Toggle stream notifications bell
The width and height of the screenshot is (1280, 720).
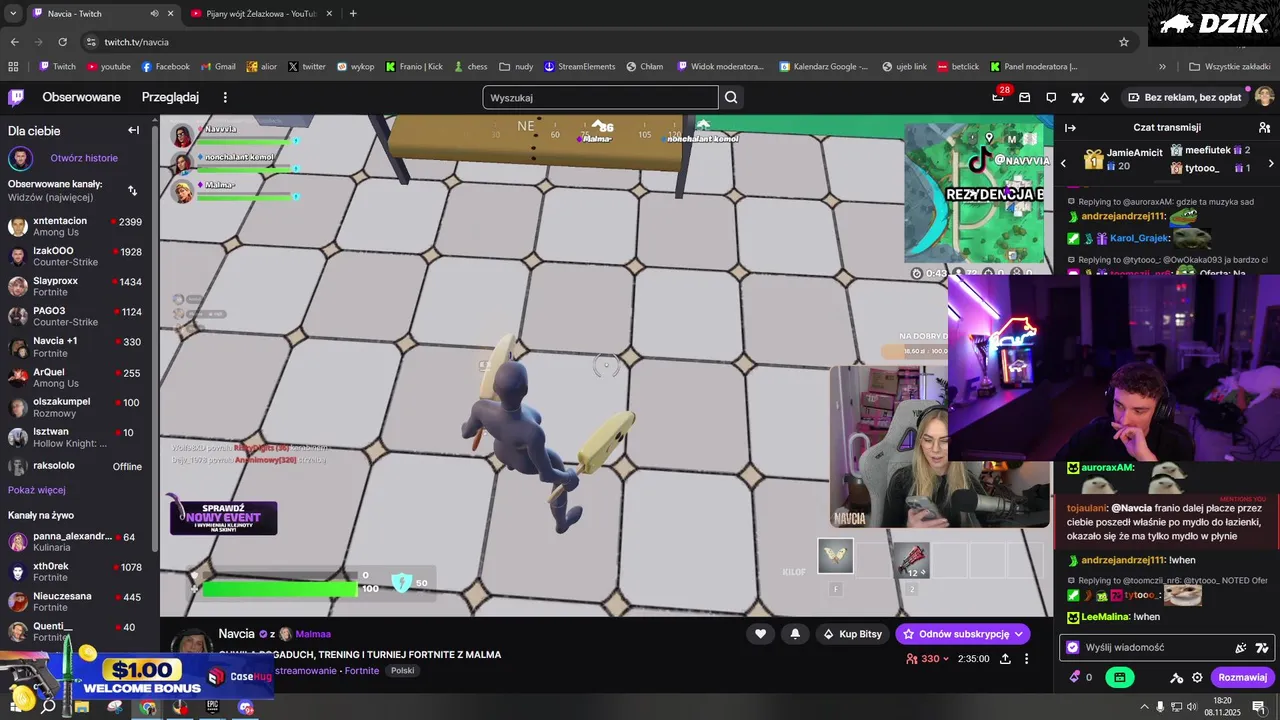(795, 633)
